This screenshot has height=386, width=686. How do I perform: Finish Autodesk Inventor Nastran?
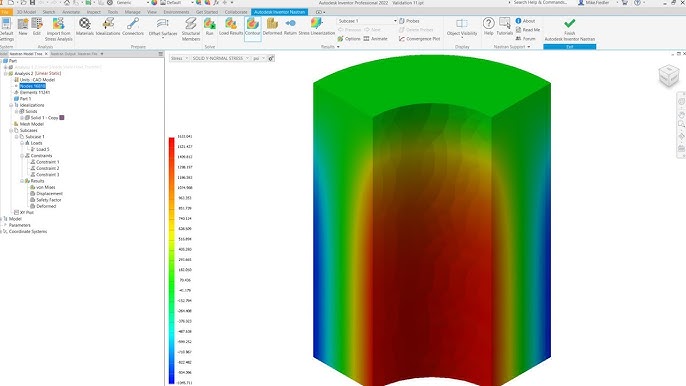570,29
